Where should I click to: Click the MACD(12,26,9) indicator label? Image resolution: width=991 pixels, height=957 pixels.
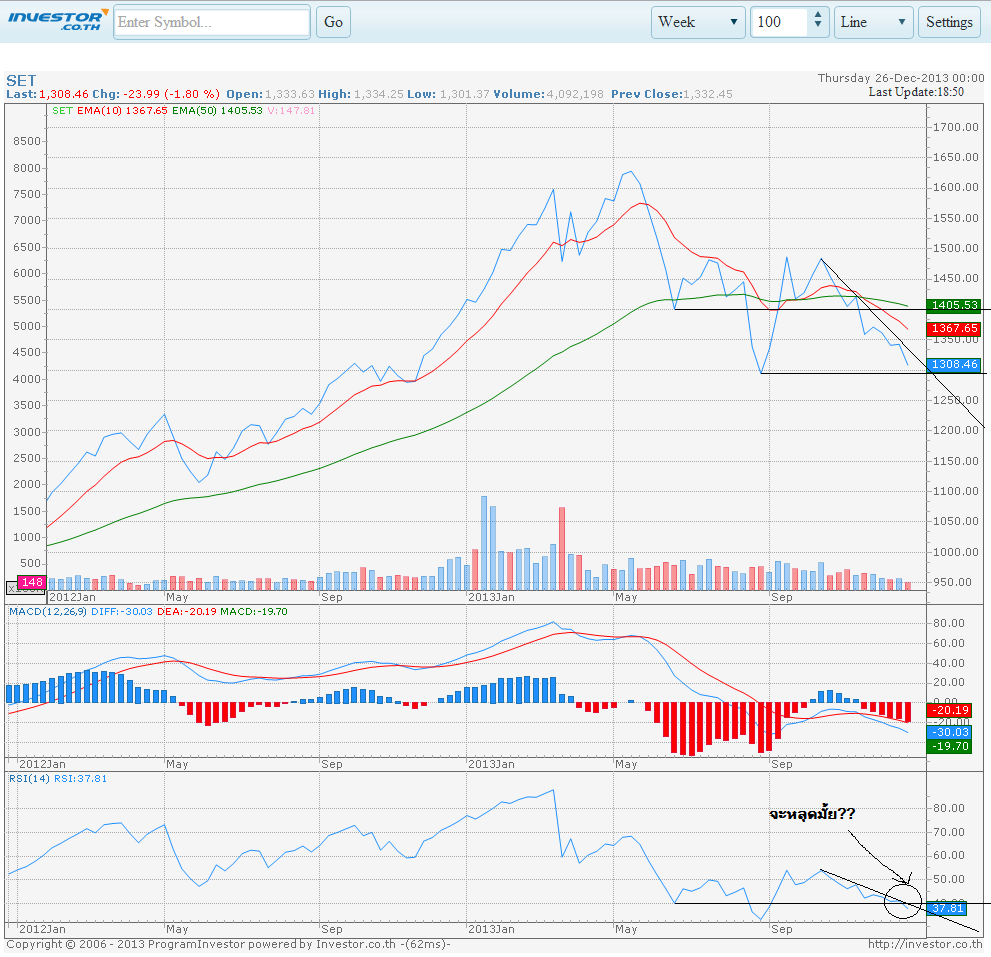pyautogui.click(x=48, y=611)
